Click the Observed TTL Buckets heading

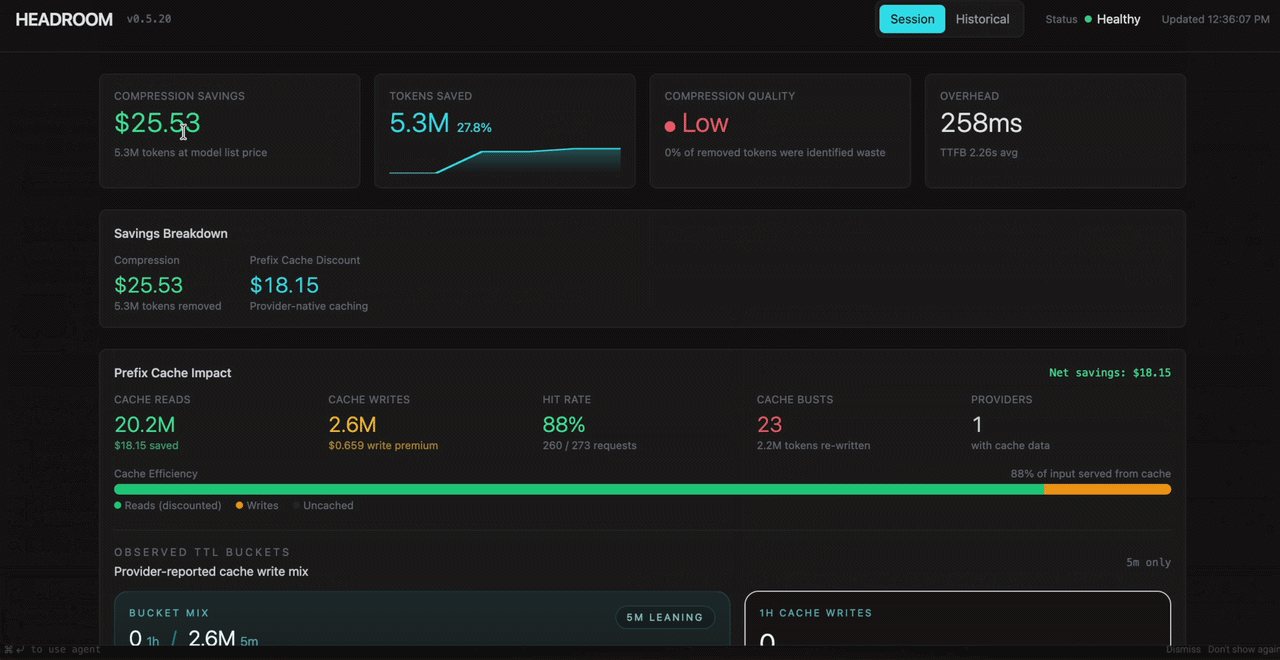pyautogui.click(x=202, y=552)
